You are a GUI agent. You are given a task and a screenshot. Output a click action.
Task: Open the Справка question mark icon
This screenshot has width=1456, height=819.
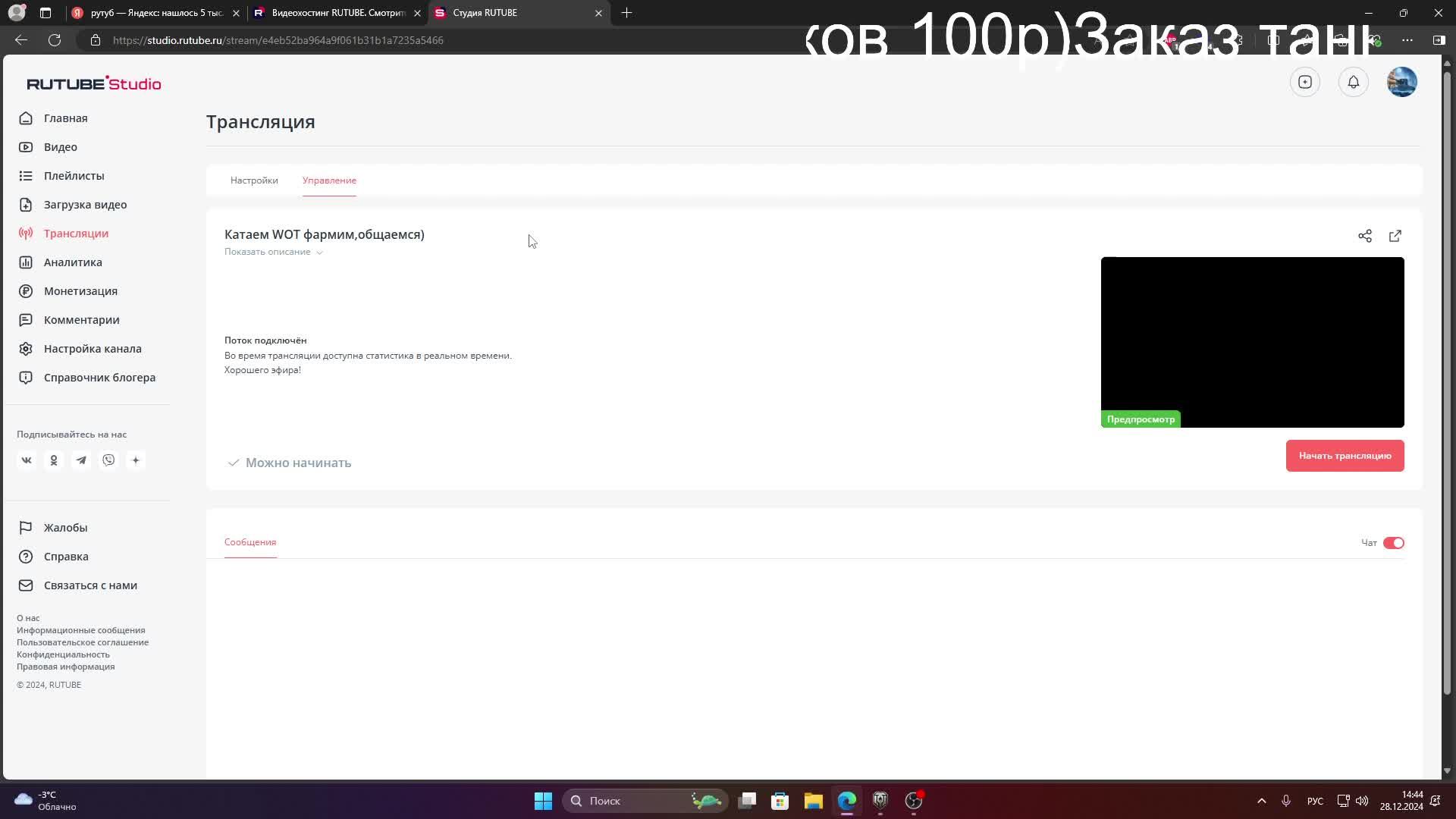tap(26, 557)
